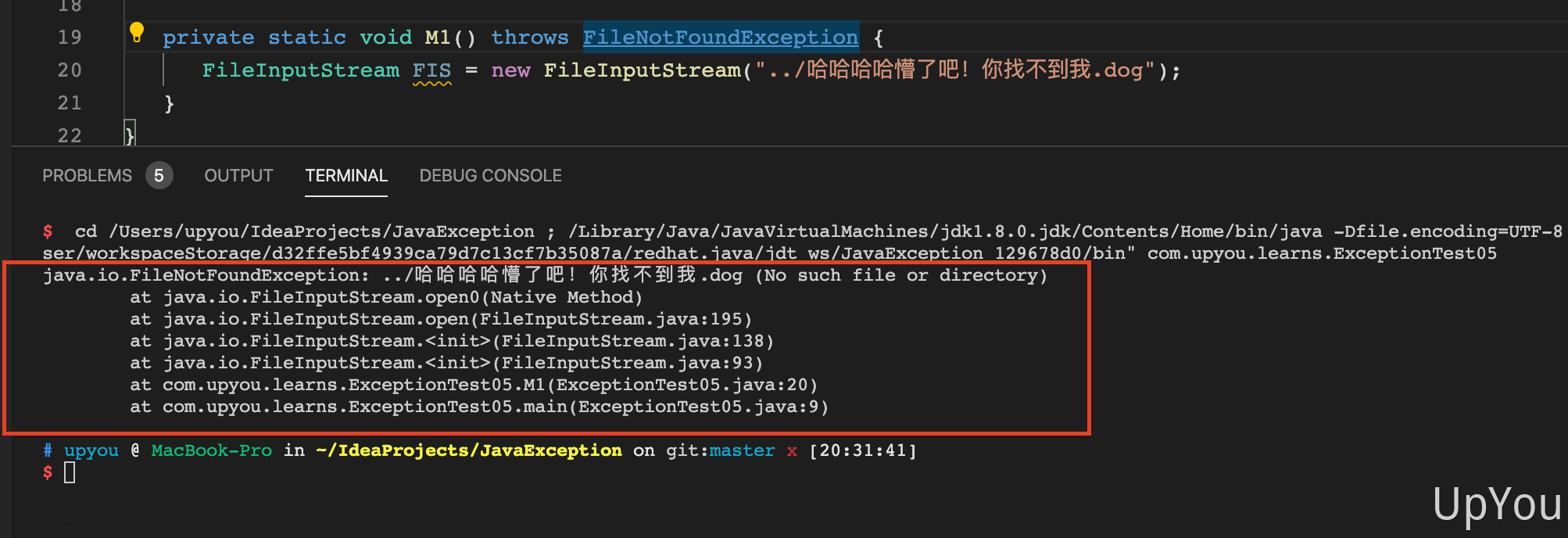Click the .dog file path string literal
The width and height of the screenshot is (1568, 538).
coord(954,70)
